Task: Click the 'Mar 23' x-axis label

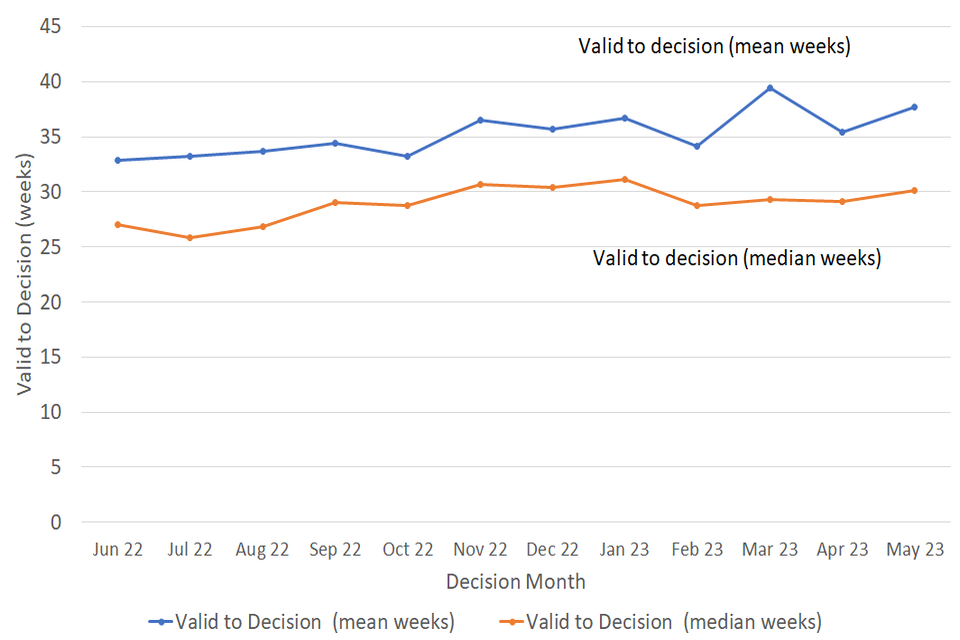Action: coord(770,549)
